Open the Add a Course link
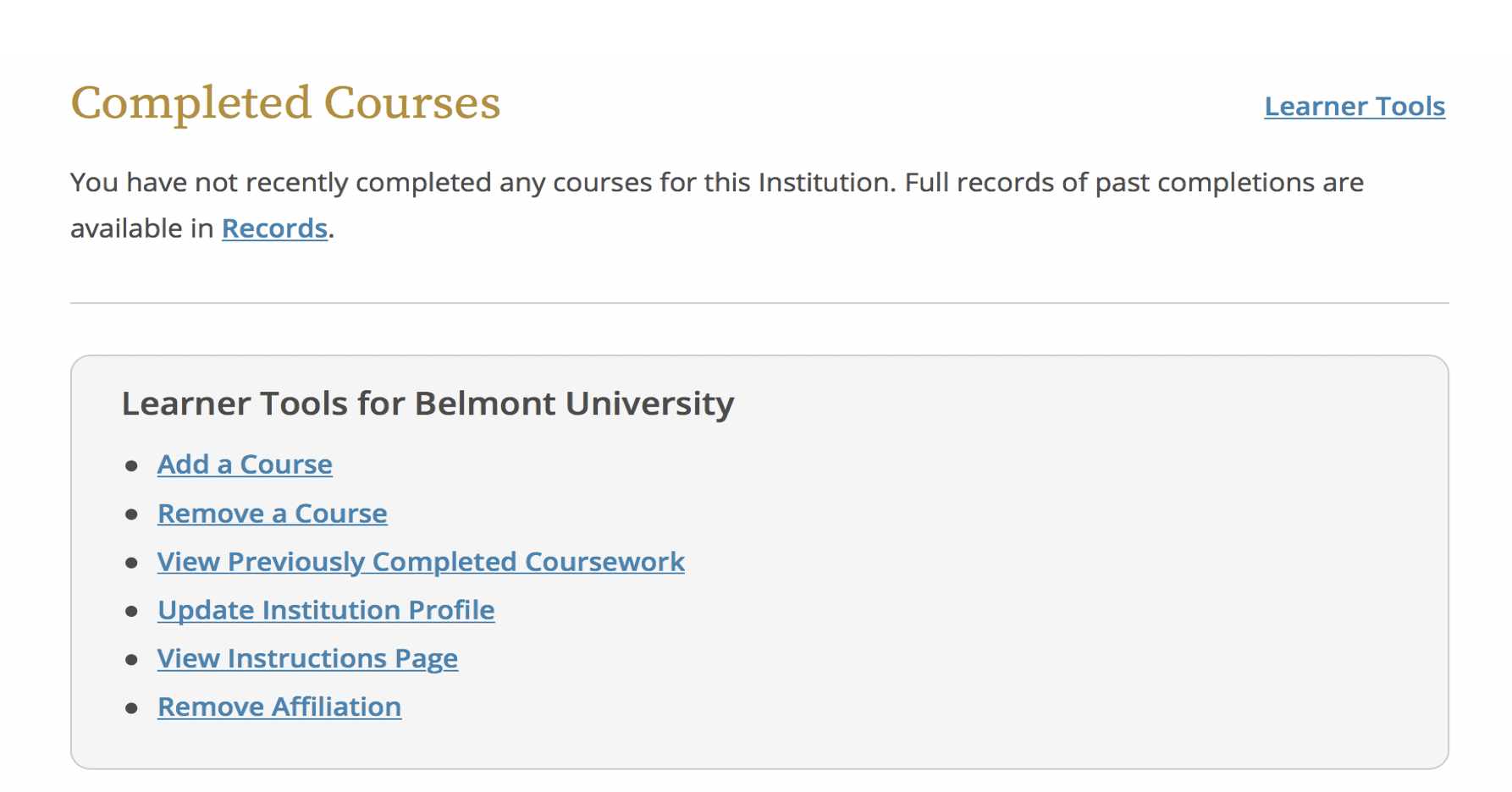Viewport: 1512px width, 792px height. click(245, 465)
